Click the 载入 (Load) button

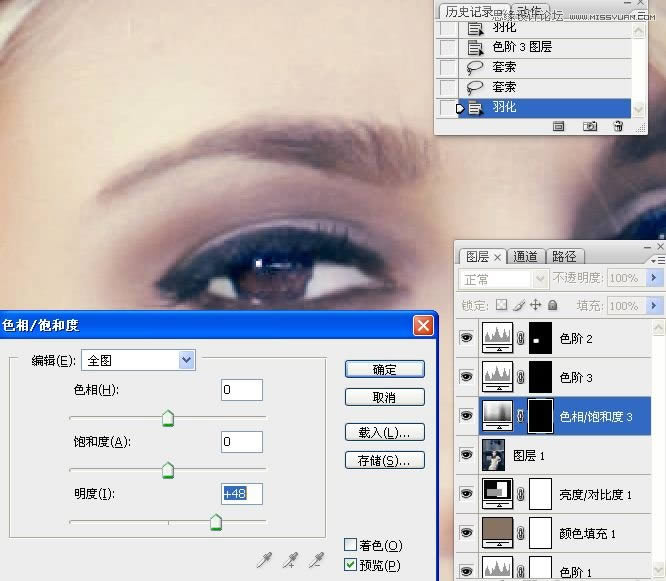click(385, 433)
